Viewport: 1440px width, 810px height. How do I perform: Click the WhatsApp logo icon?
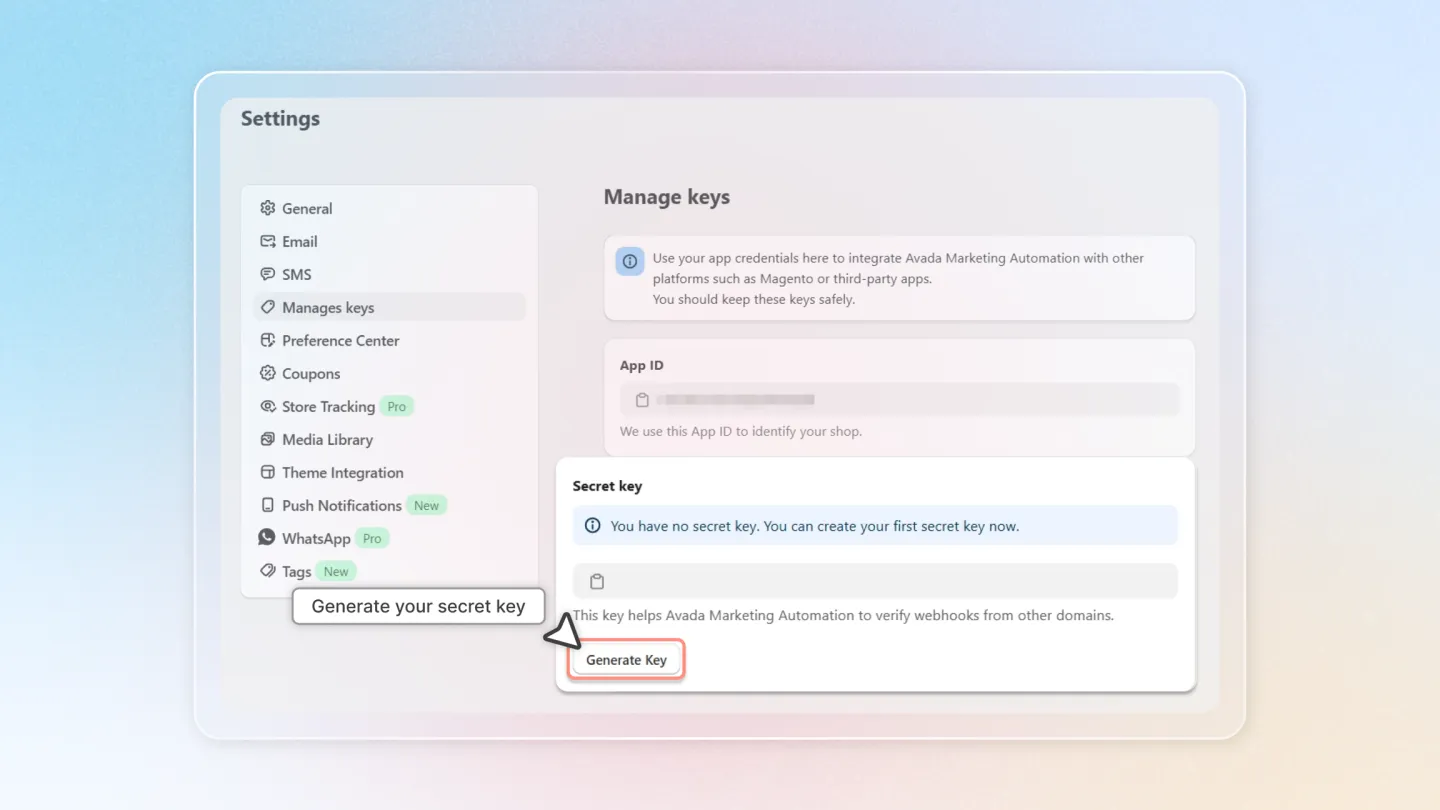coord(267,537)
